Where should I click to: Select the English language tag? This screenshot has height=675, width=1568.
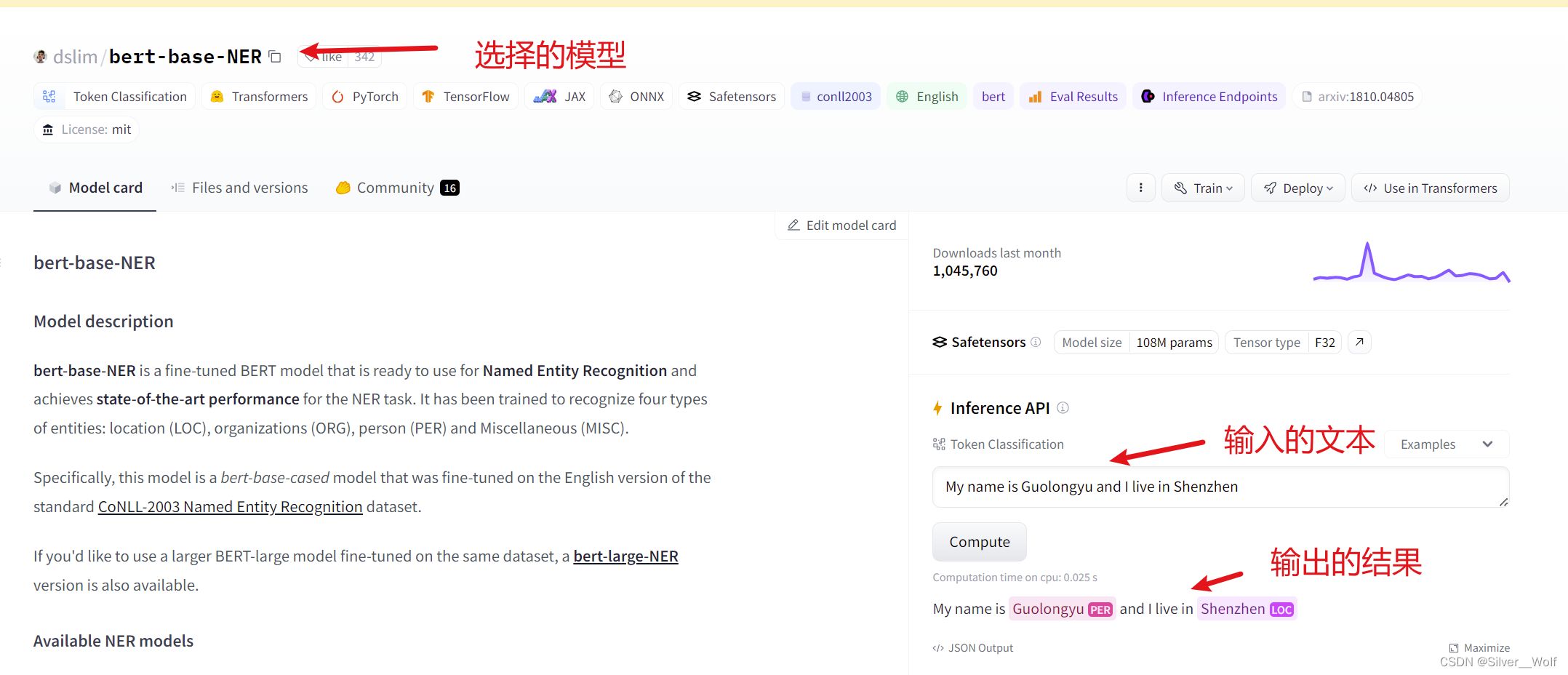click(x=927, y=97)
